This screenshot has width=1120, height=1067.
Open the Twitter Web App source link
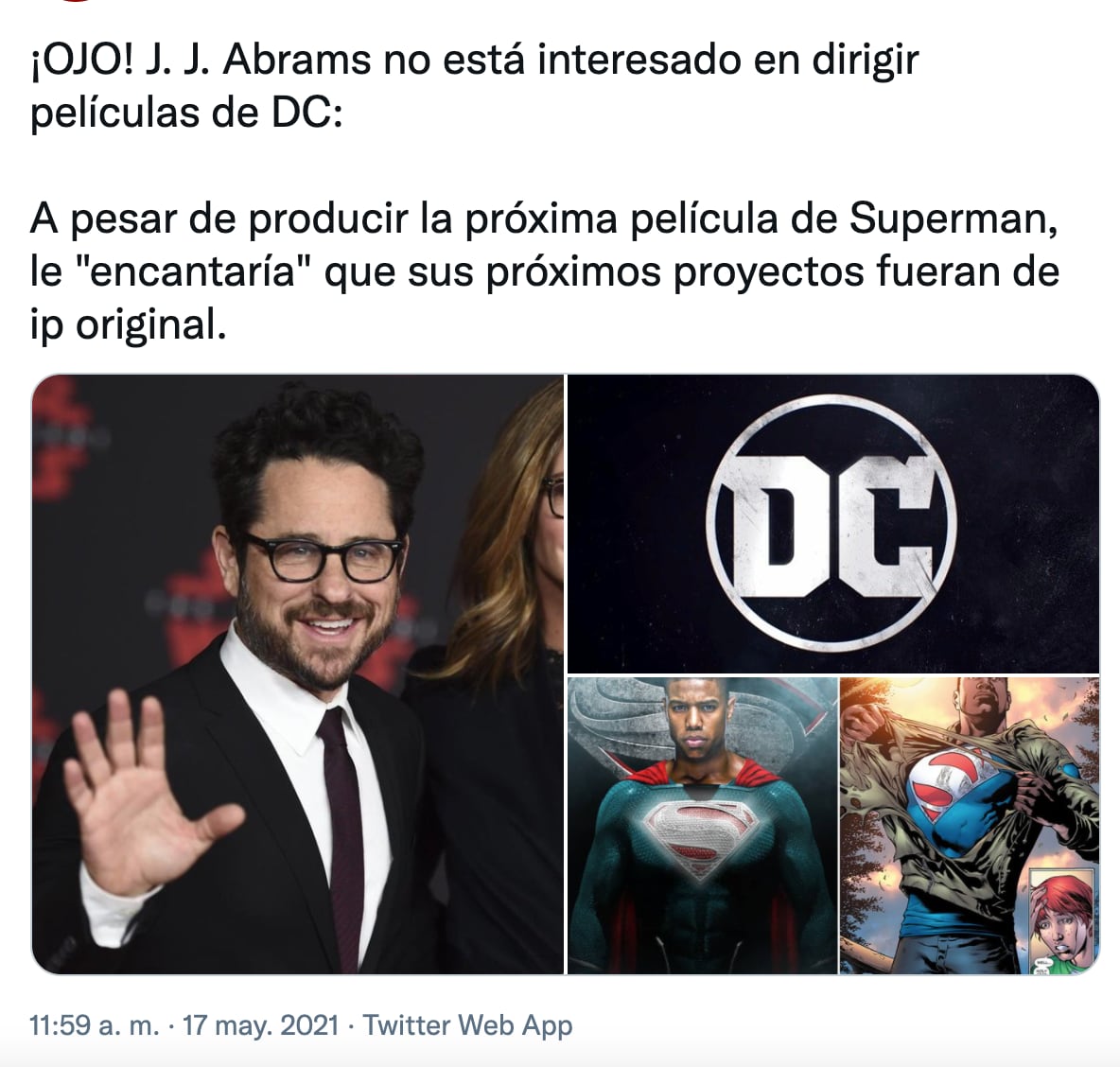468,1025
